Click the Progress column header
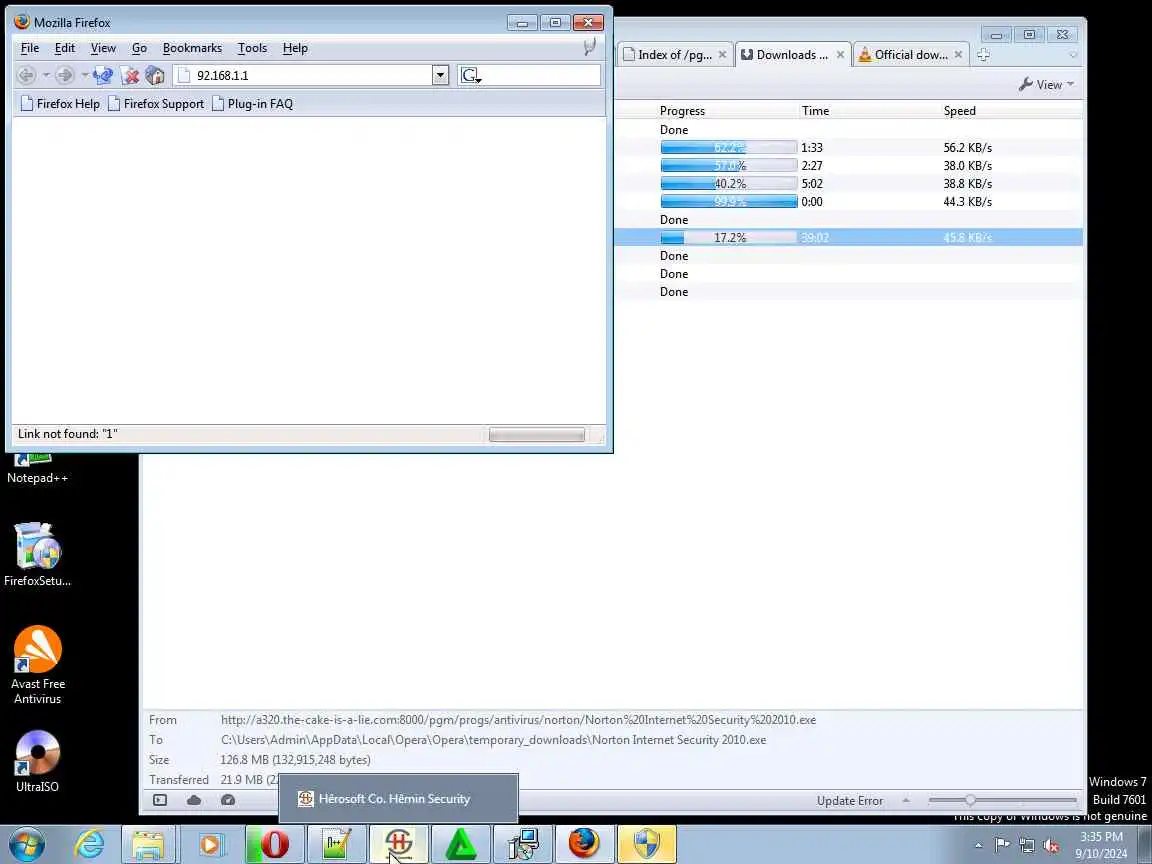The image size is (1152, 864). [x=682, y=111]
